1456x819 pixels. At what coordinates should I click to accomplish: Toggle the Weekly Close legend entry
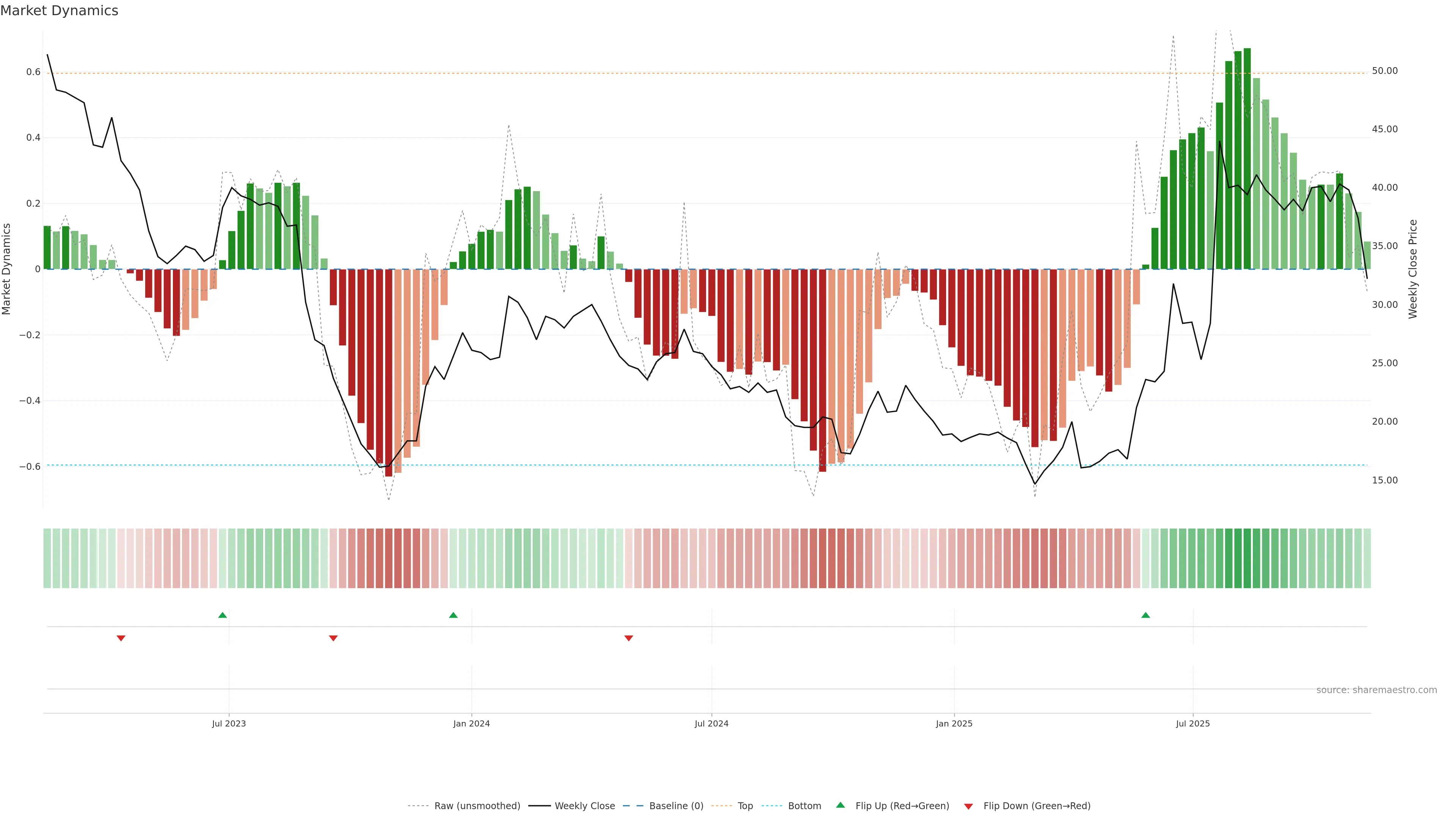[x=584, y=806]
